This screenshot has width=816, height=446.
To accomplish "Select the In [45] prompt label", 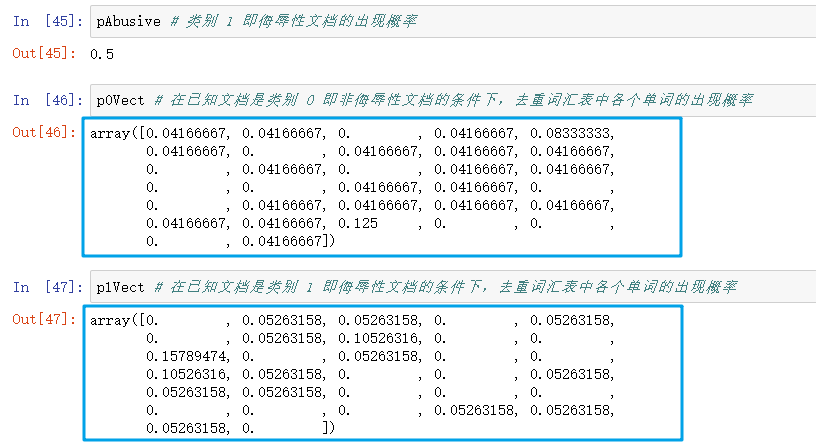I will (47, 21).
